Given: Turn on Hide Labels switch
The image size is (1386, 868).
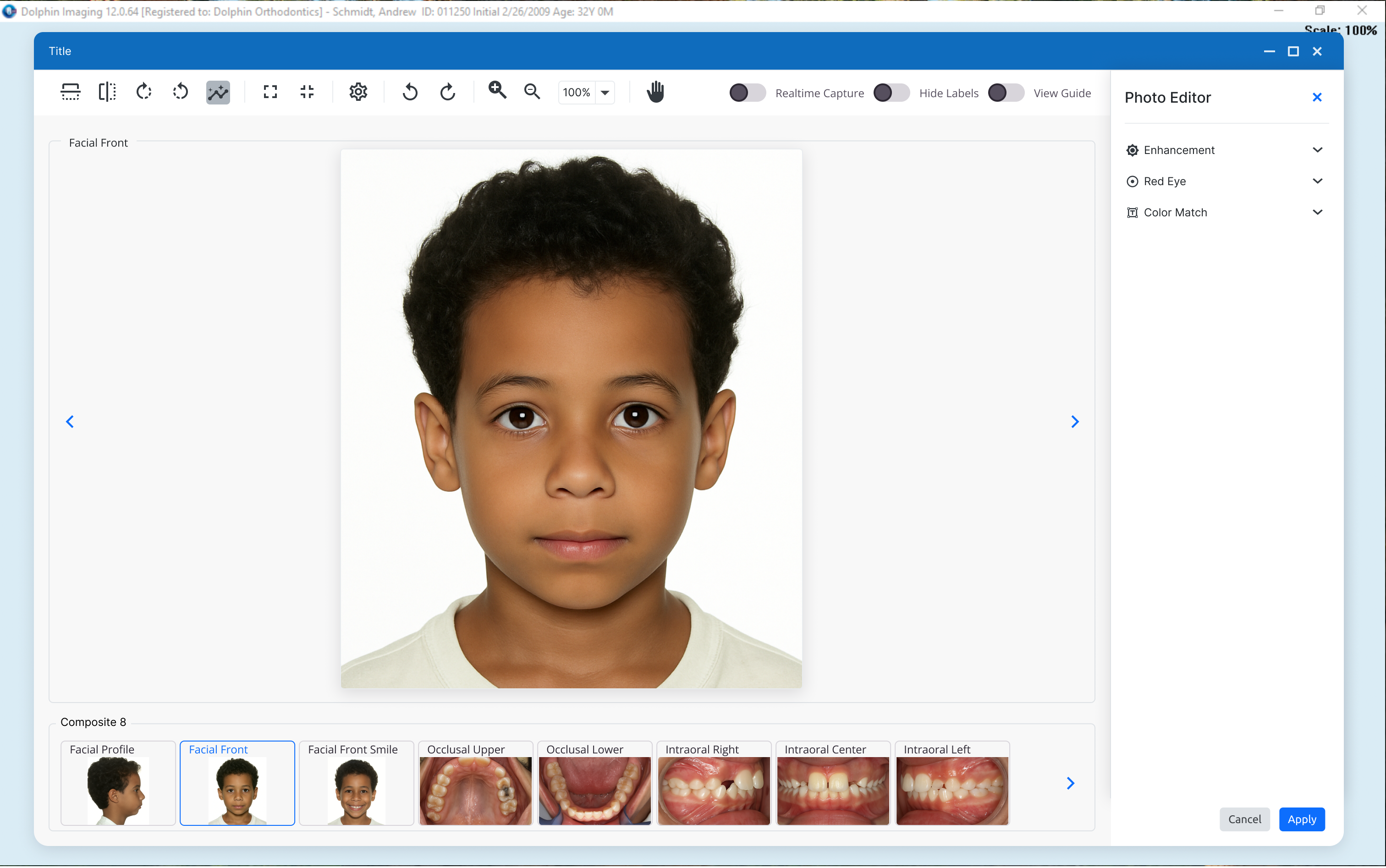Looking at the screenshot, I should (x=891, y=93).
